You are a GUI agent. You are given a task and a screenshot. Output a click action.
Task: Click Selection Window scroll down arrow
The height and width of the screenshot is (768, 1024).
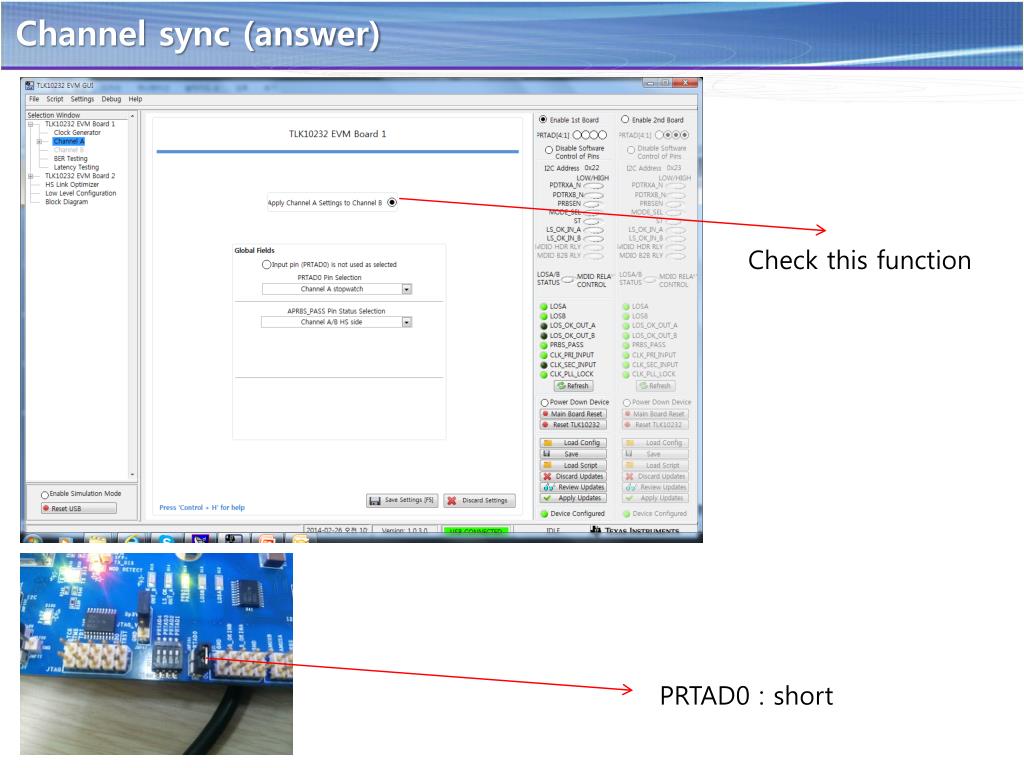(x=133, y=475)
